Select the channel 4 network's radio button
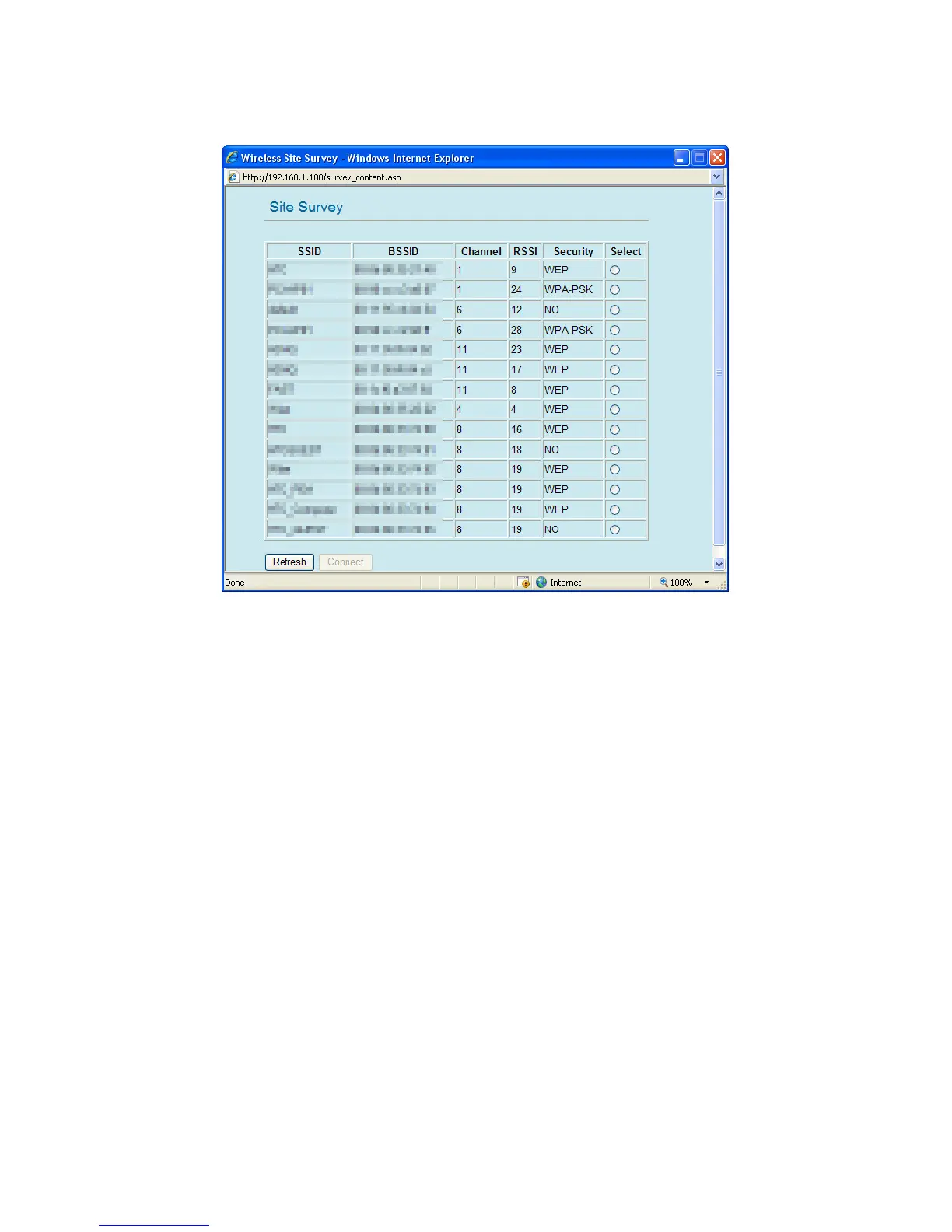This screenshot has height=1232, width=952. click(x=614, y=410)
